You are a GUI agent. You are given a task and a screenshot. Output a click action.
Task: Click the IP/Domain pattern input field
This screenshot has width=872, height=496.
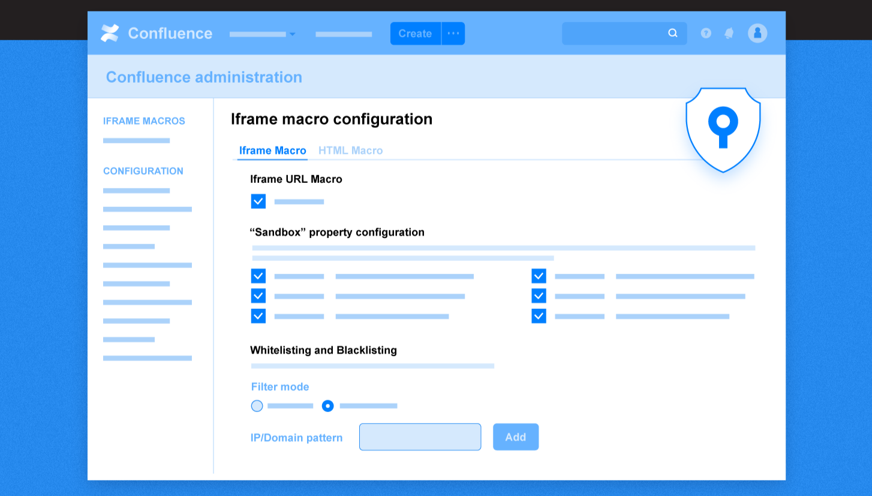[420, 437]
